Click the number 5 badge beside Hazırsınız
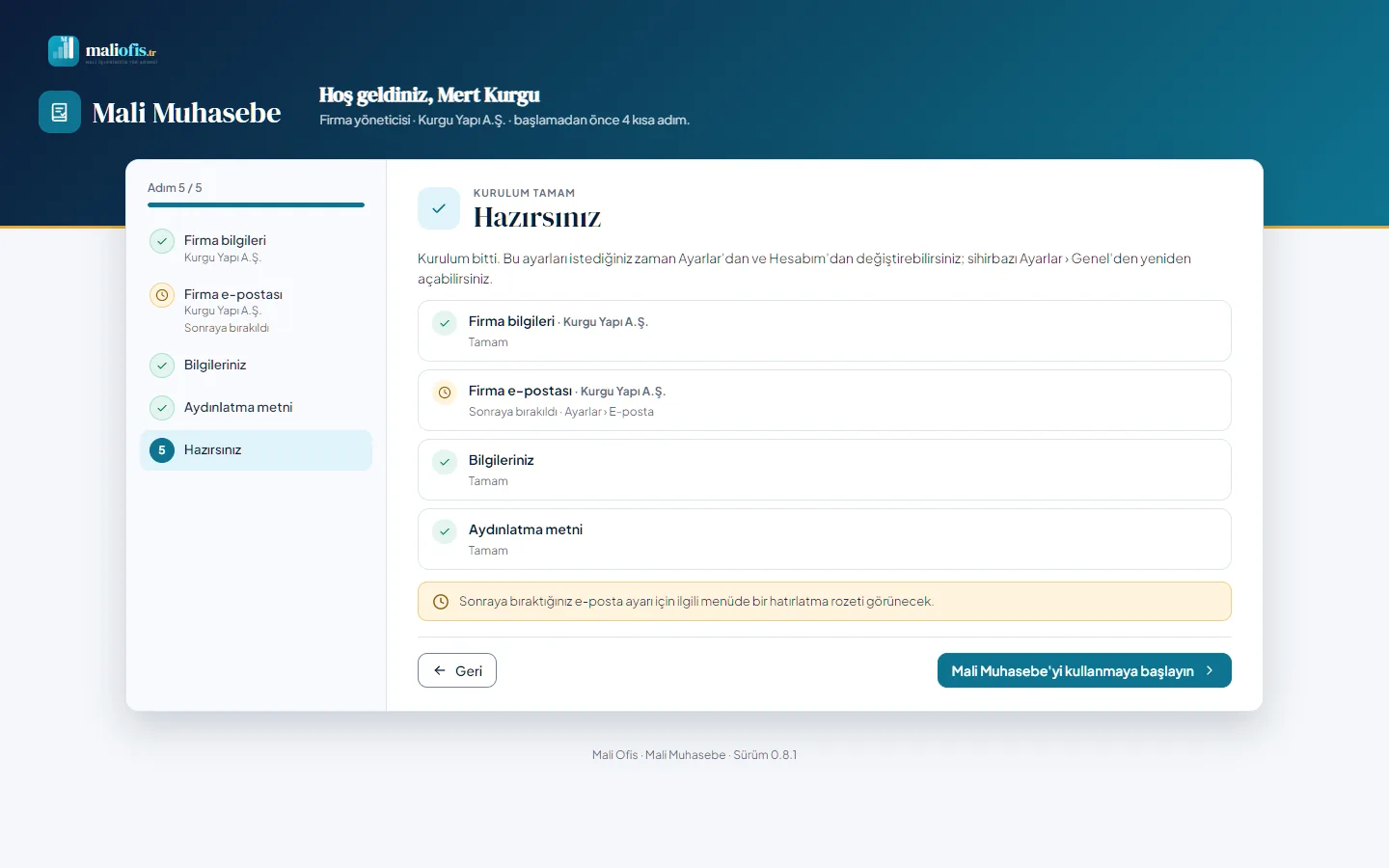The image size is (1389, 868). click(x=162, y=450)
